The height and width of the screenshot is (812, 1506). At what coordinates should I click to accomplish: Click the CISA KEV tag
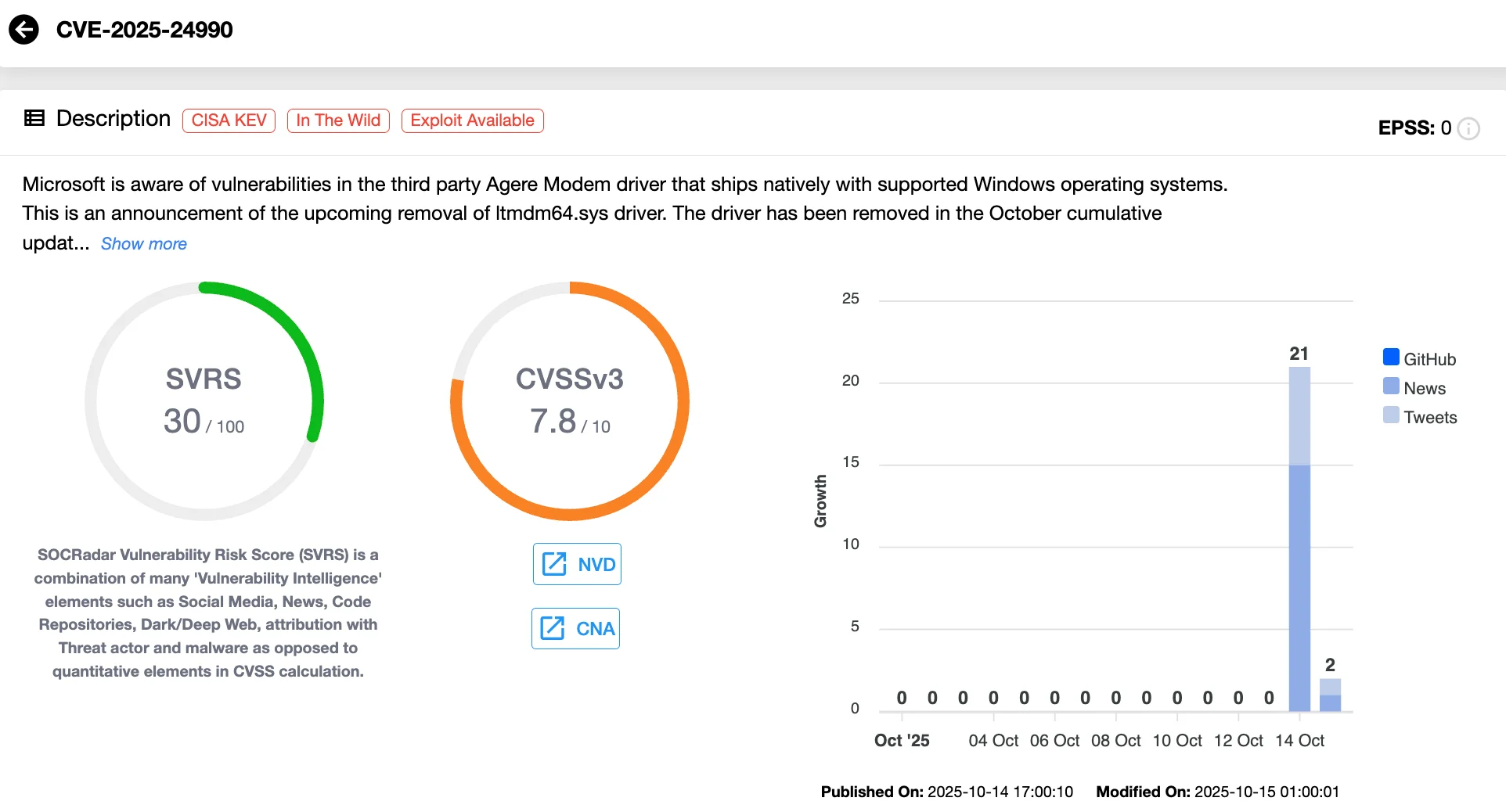[x=229, y=120]
